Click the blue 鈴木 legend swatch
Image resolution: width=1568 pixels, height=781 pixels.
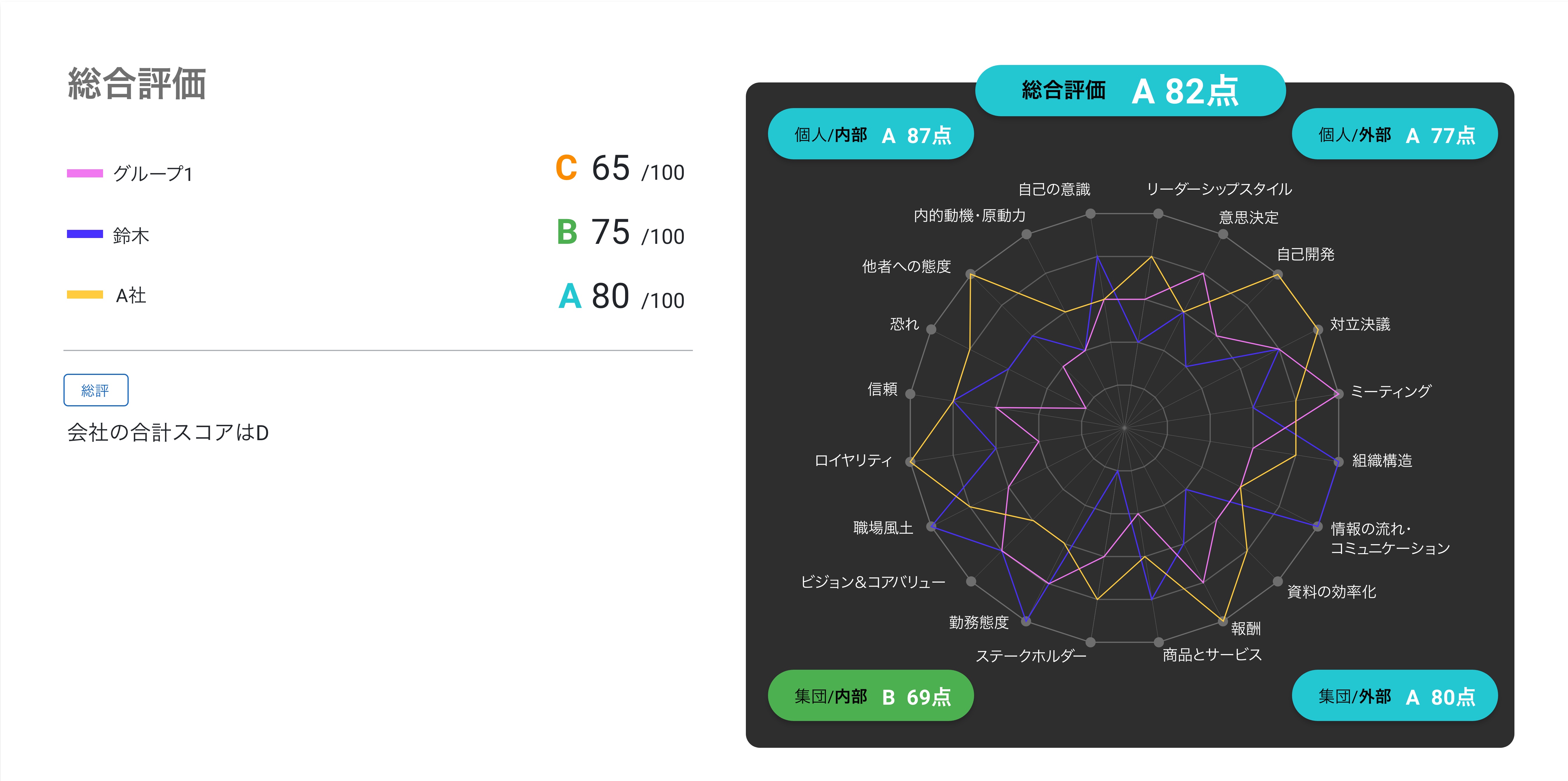coord(85,234)
